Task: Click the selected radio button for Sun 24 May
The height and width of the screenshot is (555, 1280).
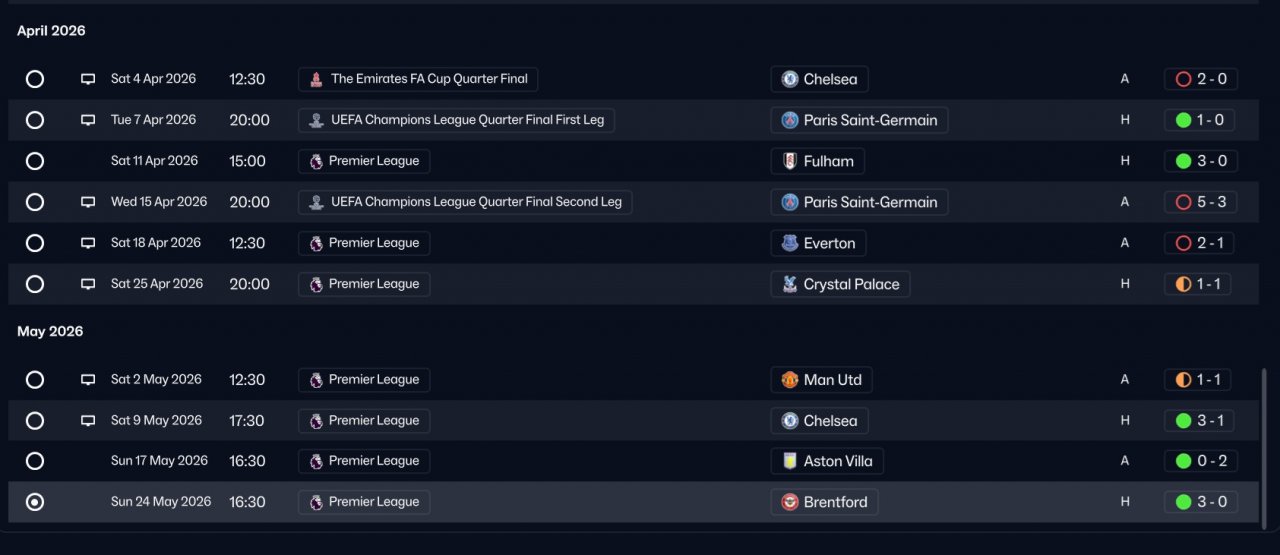Action: pyautogui.click(x=35, y=502)
